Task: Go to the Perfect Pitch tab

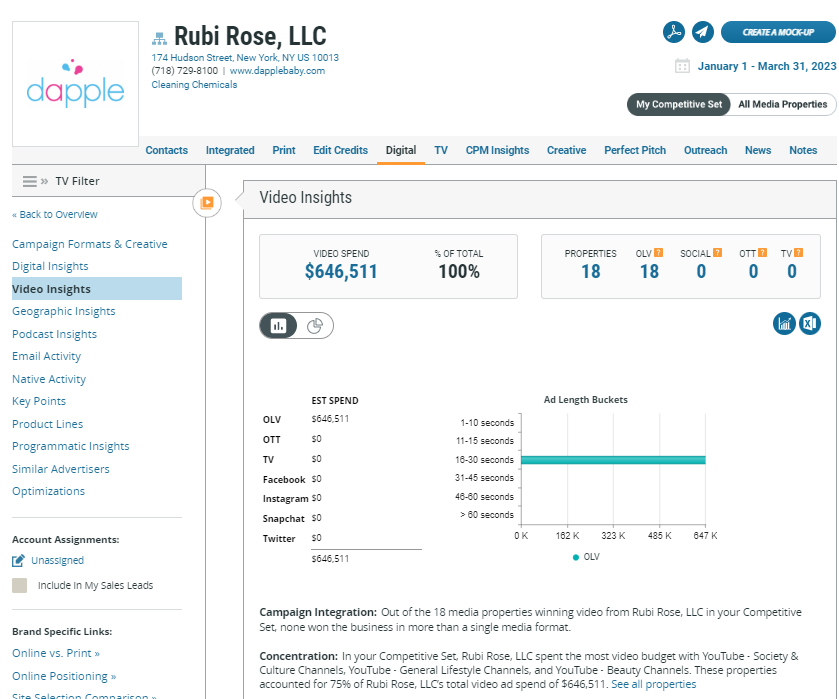Action: (x=635, y=150)
